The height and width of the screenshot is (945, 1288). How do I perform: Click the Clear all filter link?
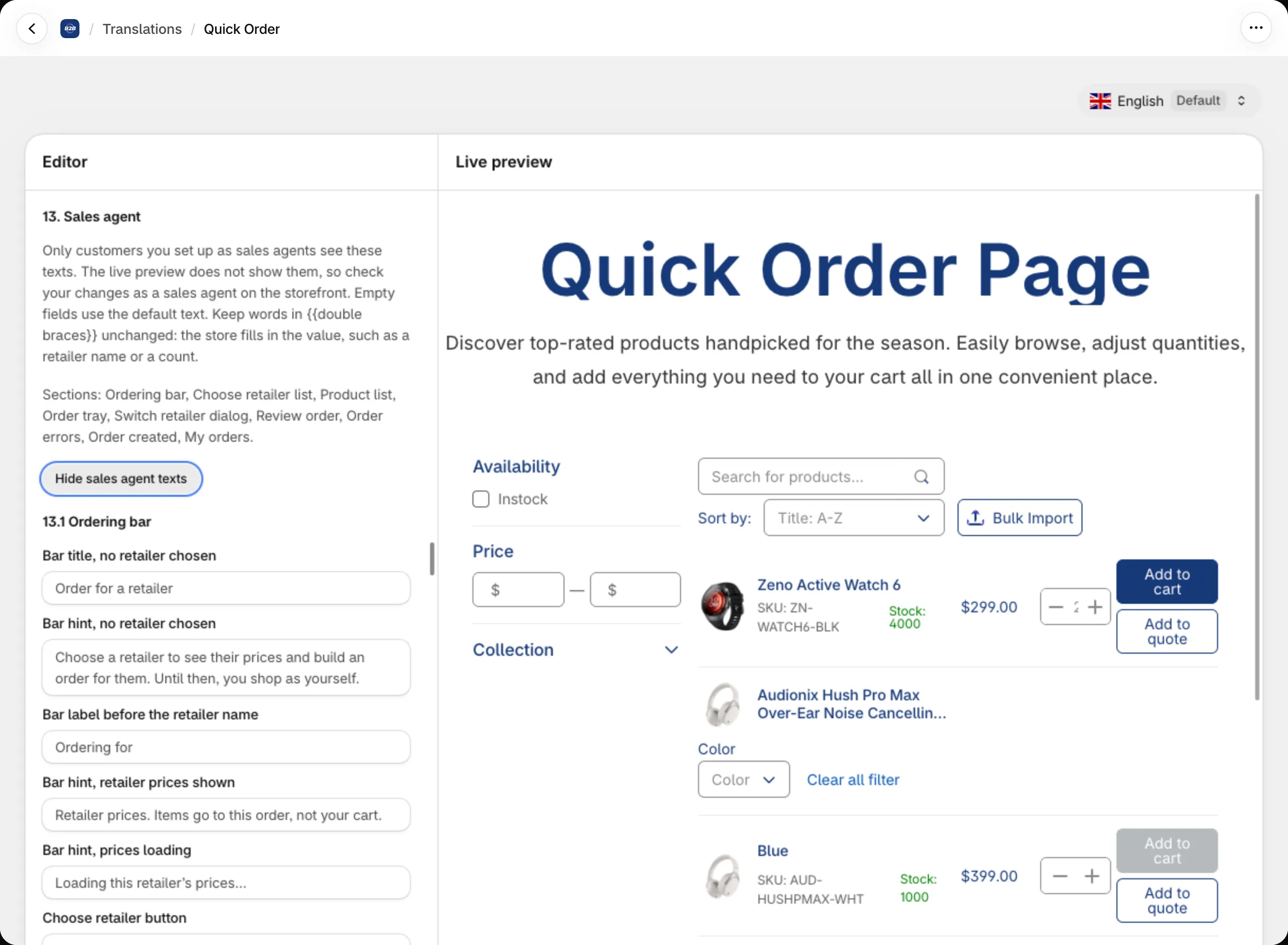click(x=853, y=780)
